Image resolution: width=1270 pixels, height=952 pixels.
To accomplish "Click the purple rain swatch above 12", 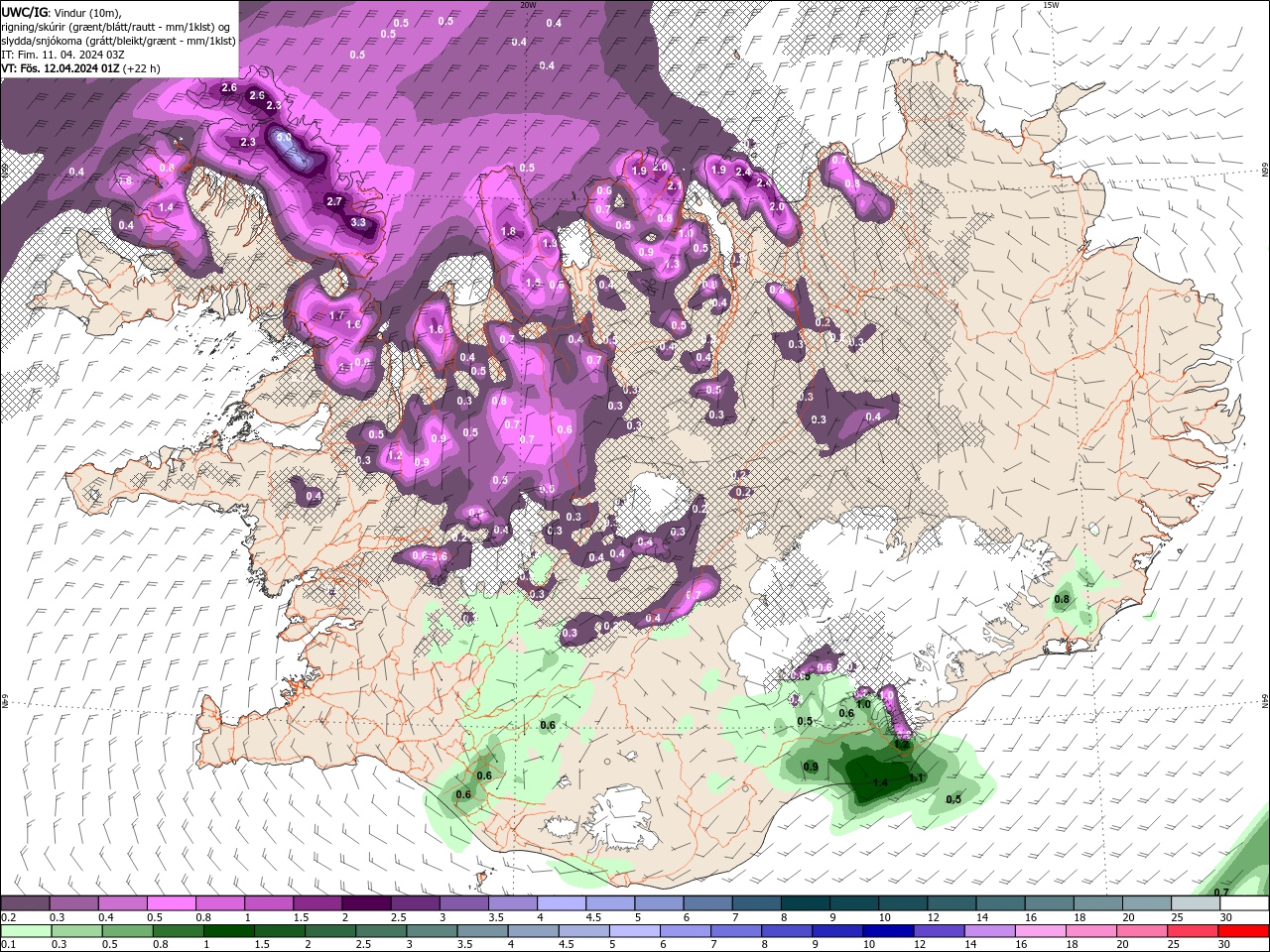I will [939, 931].
